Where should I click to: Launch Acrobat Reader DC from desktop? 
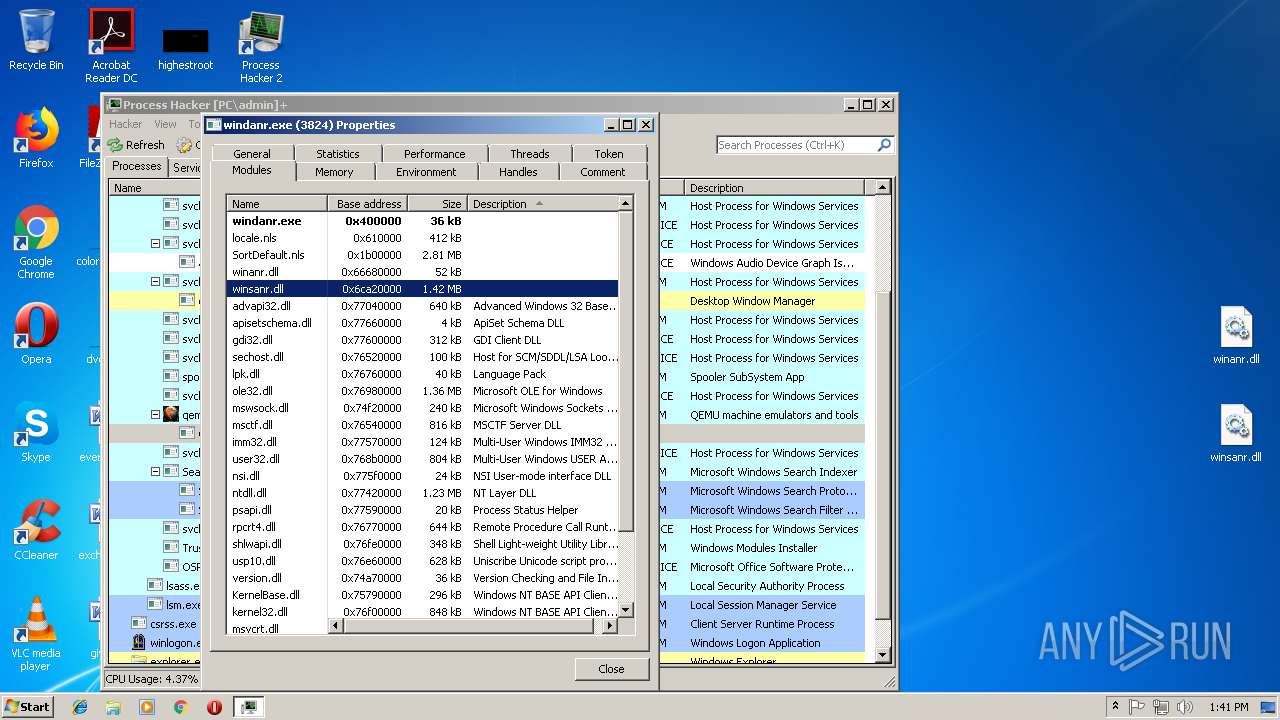pyautogui.click(x=111, y=46)
